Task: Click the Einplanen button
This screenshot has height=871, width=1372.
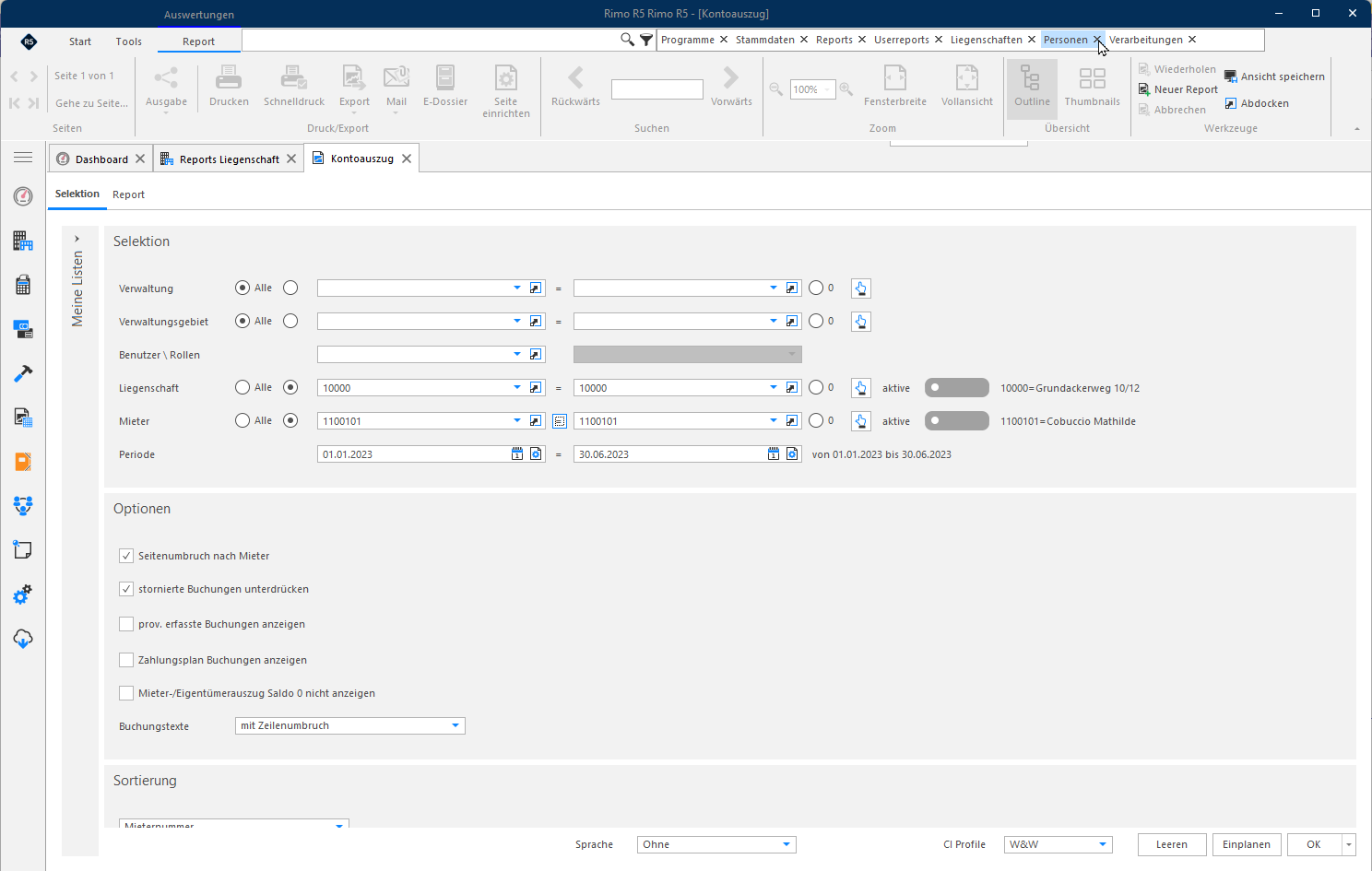Action: tap(1247, 844)
